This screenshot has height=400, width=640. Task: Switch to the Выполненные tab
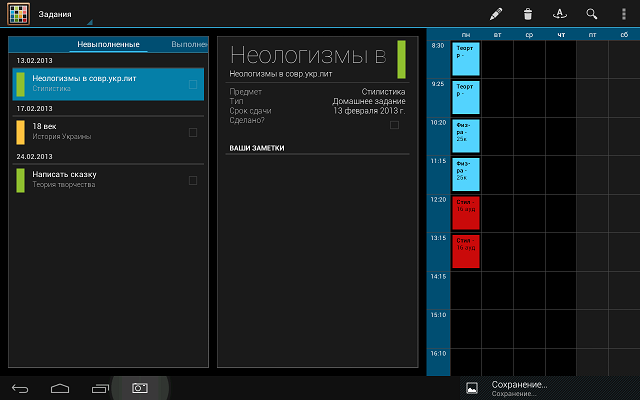click(x=189, y=44)
